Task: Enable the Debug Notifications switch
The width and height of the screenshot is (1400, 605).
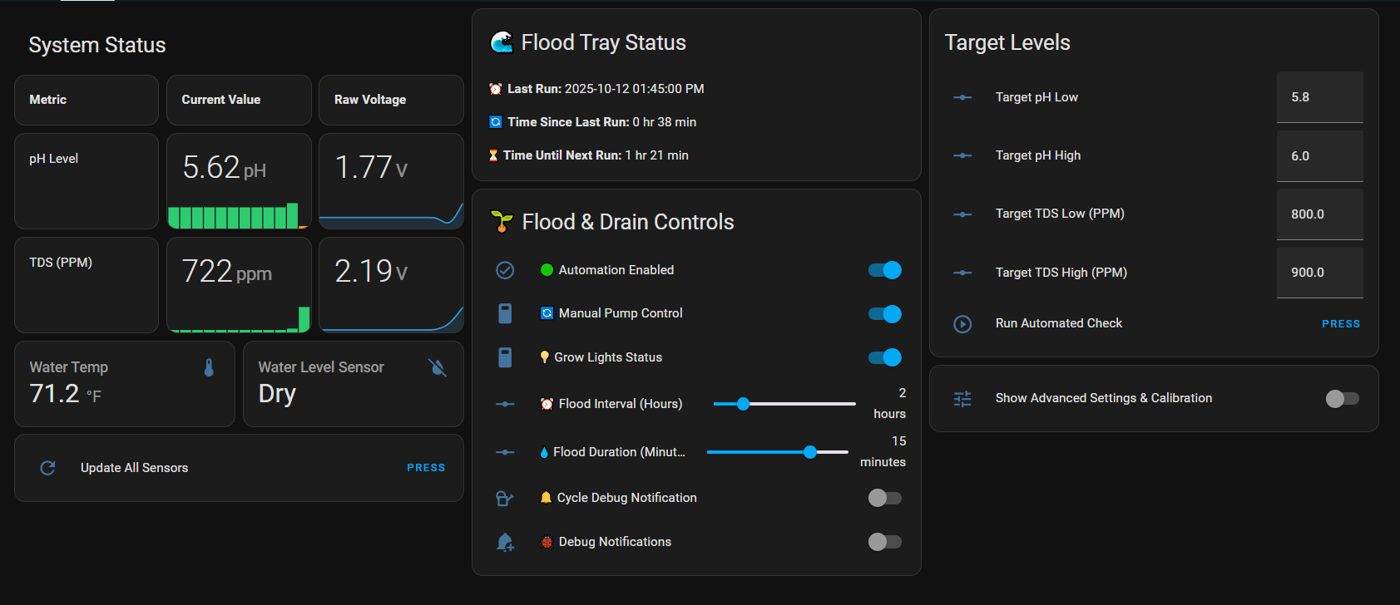Action: click(884, 542)
